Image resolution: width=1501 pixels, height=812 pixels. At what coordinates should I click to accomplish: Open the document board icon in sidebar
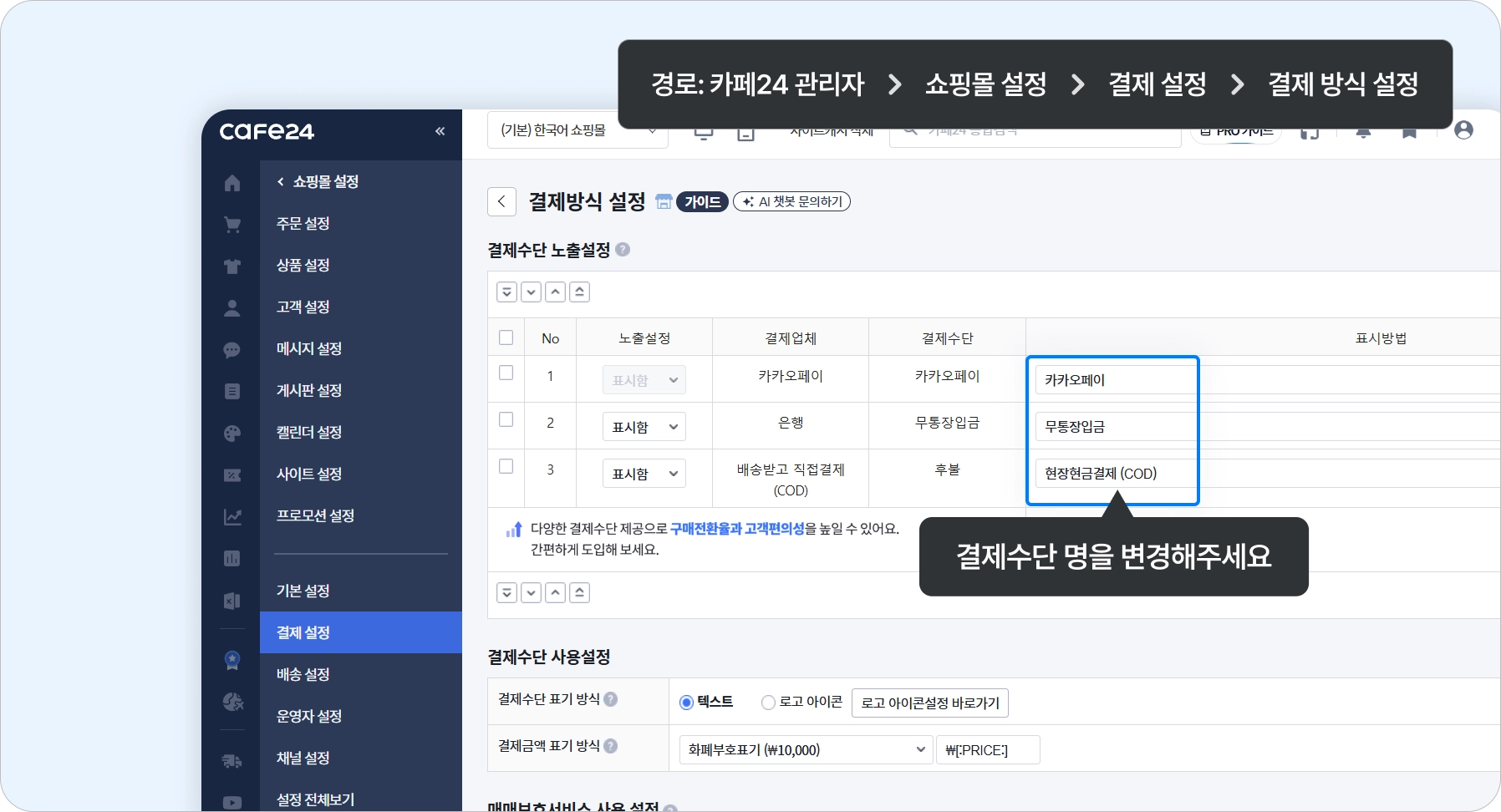[232, 391]
